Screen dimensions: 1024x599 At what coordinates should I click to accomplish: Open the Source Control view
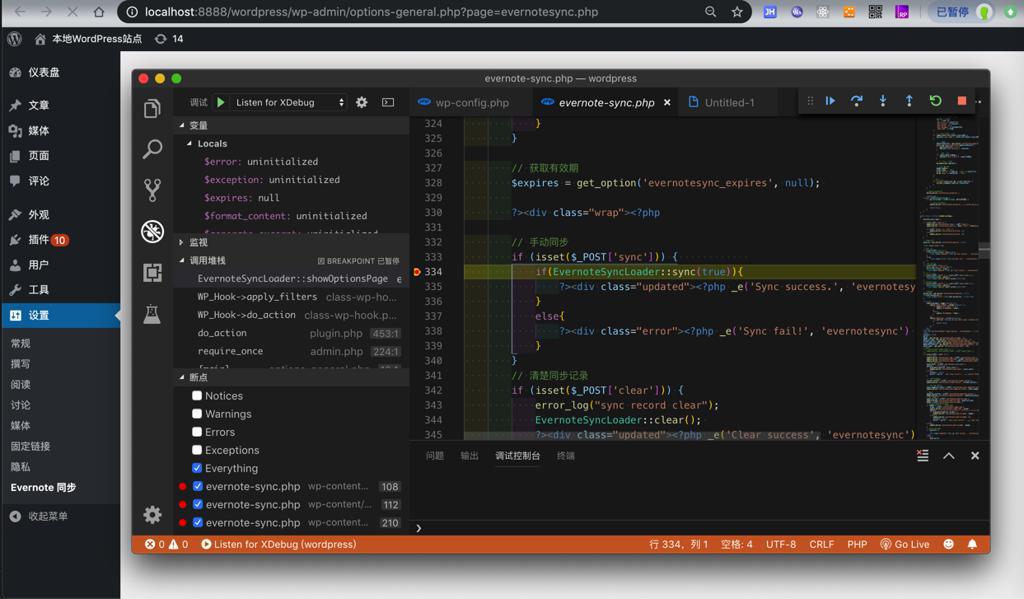click(x=152, y=190)
